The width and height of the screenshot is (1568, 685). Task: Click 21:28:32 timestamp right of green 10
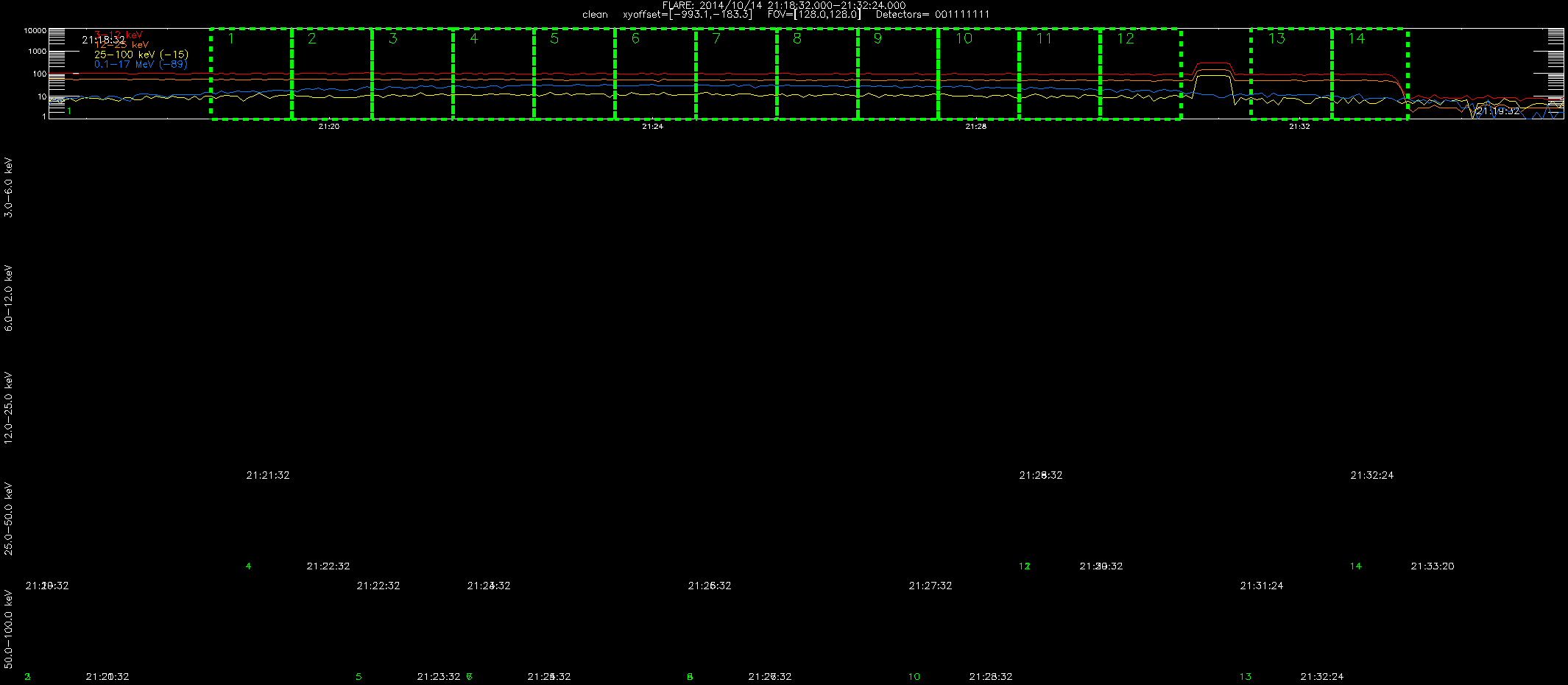click(x=991, y=676)
